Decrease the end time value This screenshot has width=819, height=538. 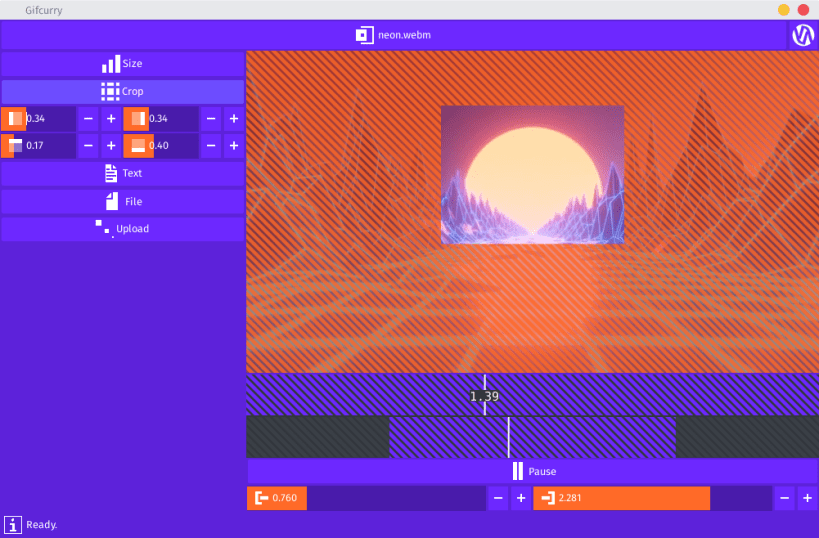click(x=785, y=498)
